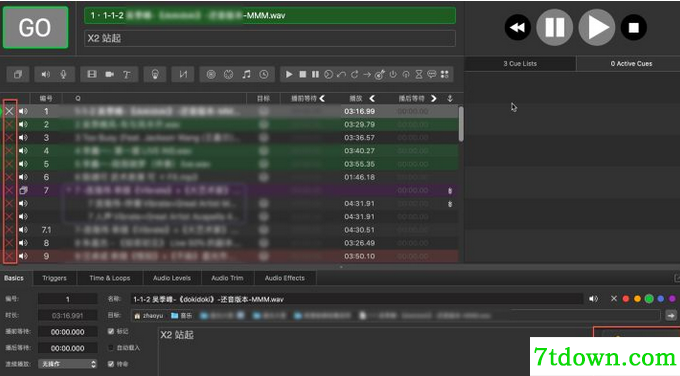
Task: Add a Script cue from toolbar
Action: pyautogui.click(x=445, y=75)
